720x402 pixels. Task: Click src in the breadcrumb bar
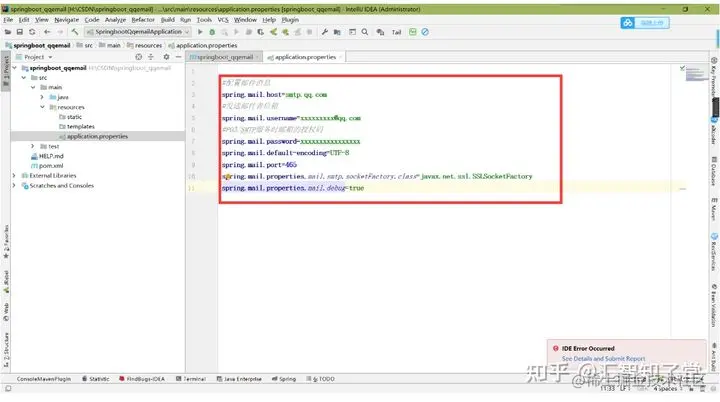point(88,45)
